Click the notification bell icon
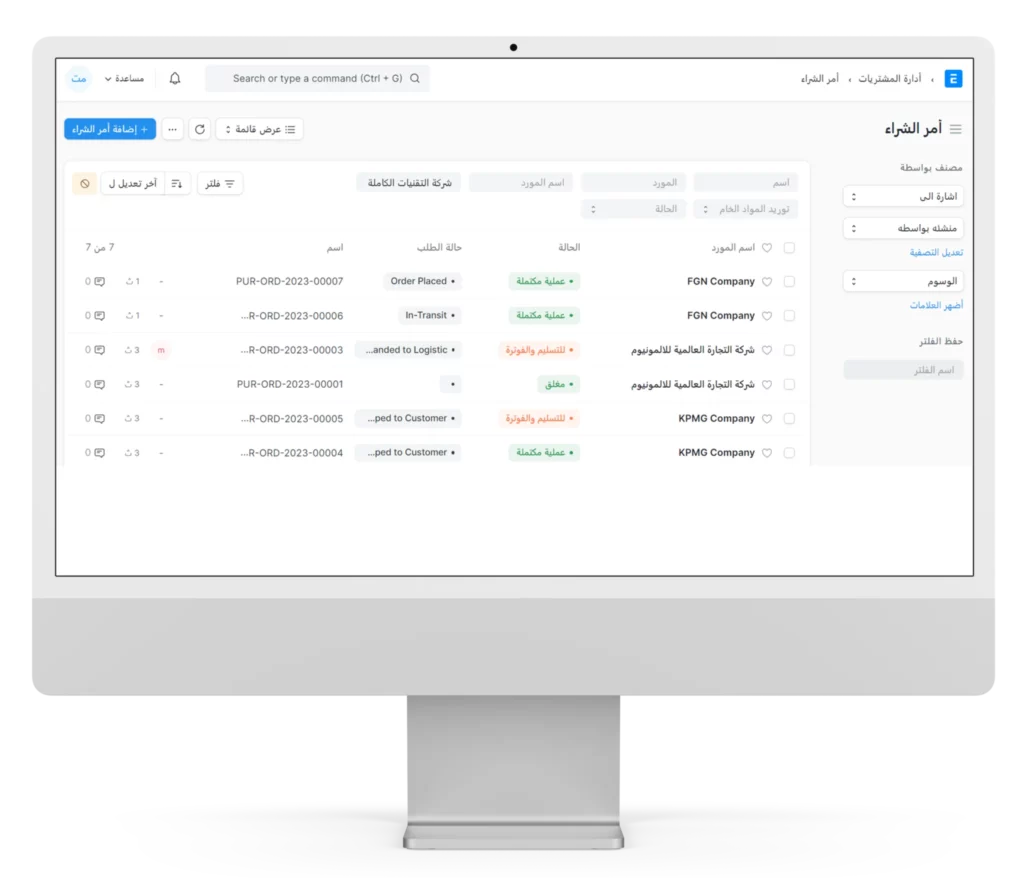This screenshot has width=1024, height=878. (x=175, y=78)
